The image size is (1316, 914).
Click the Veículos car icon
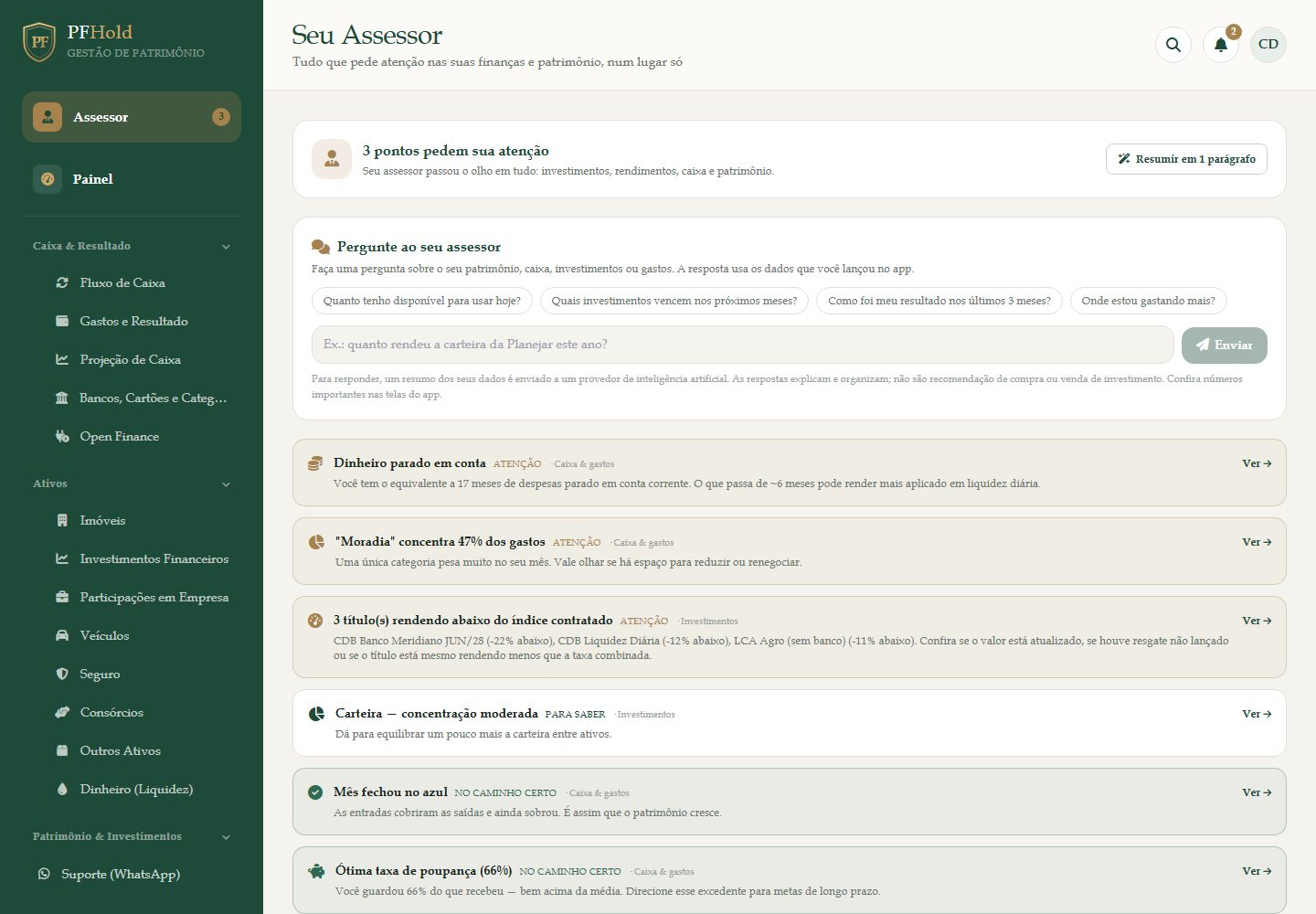point(62,636)
